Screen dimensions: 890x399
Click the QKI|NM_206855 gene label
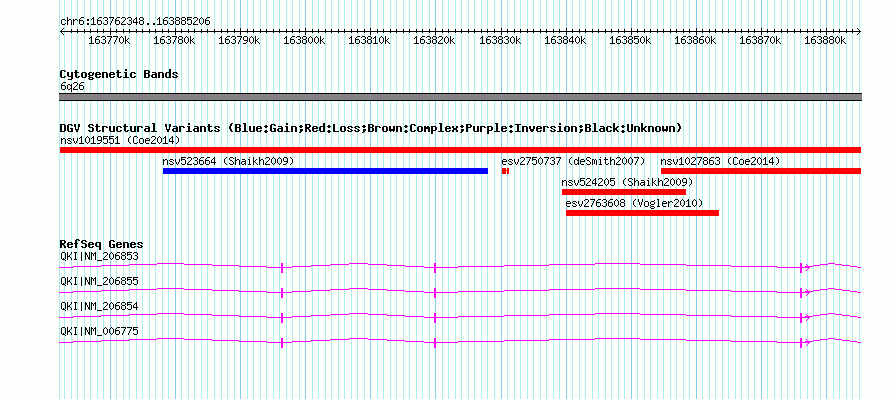pyautogui.click(x=99, y=281)
